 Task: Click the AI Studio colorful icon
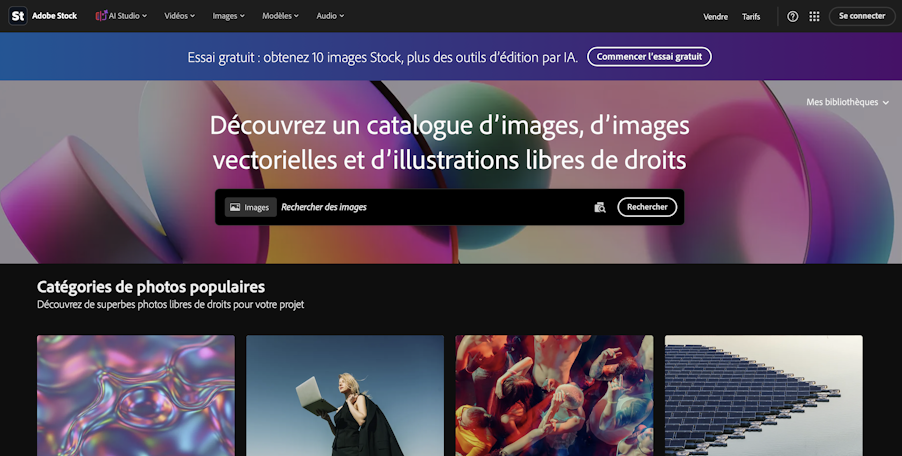coord(101,16)
